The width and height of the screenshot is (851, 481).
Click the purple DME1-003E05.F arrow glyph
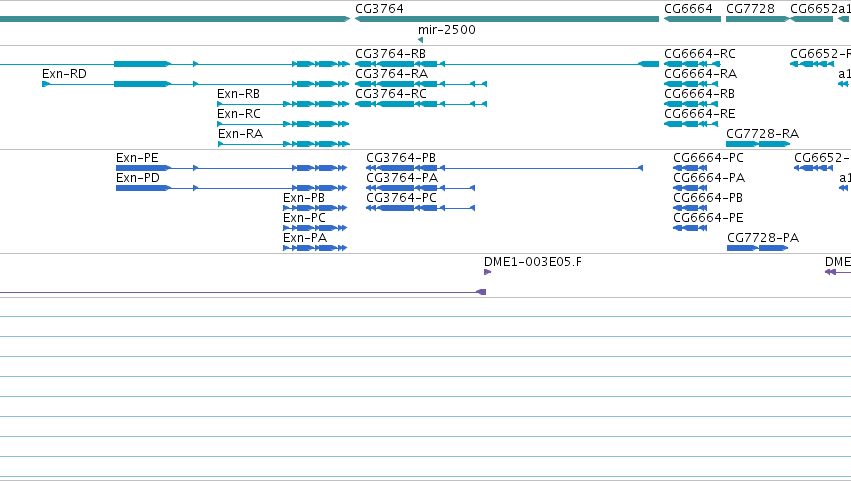coord(487,272)
